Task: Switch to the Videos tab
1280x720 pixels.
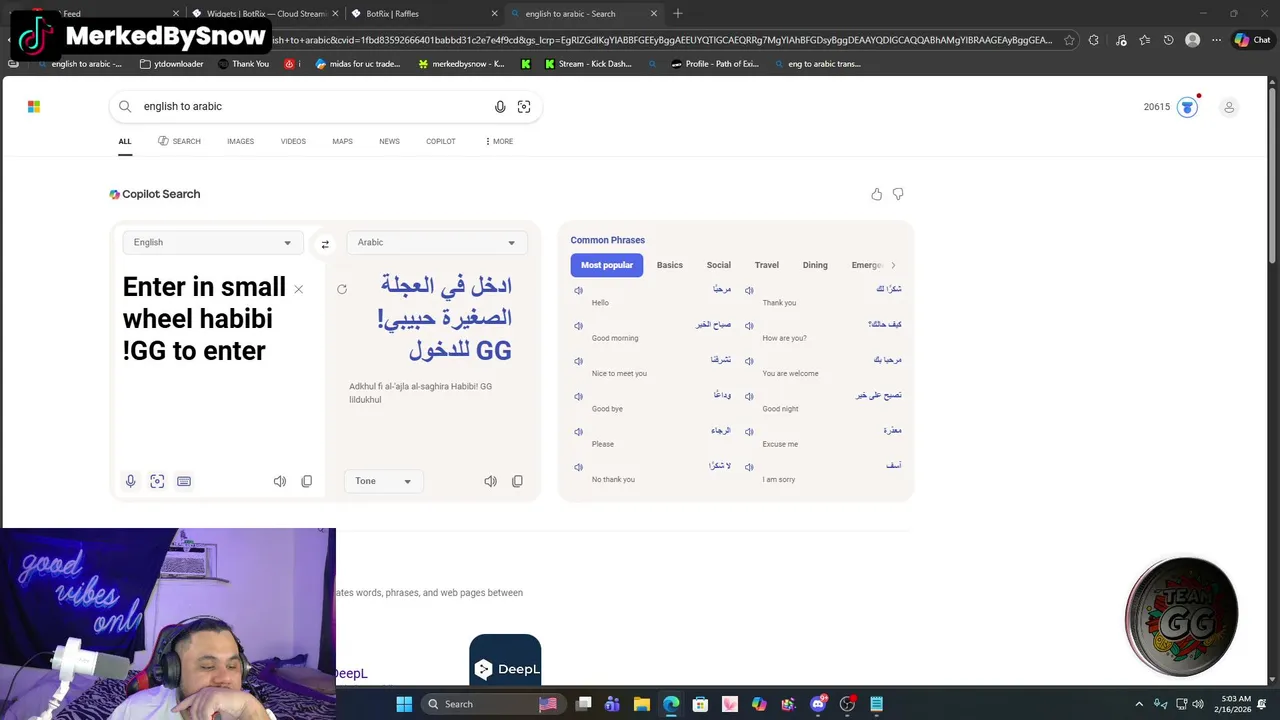Action: coord(293,141)
